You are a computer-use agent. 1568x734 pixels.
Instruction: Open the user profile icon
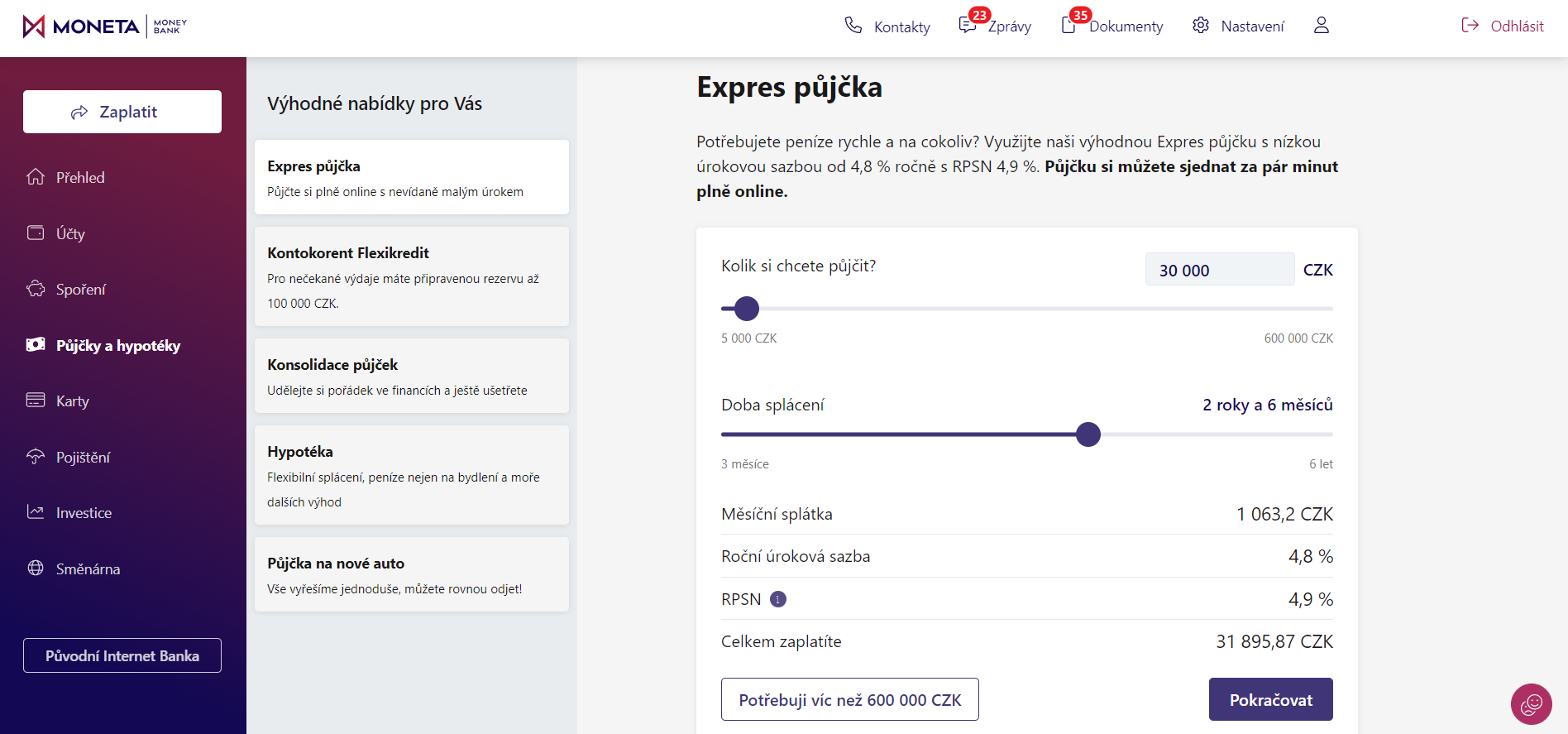click(1322, 26)
